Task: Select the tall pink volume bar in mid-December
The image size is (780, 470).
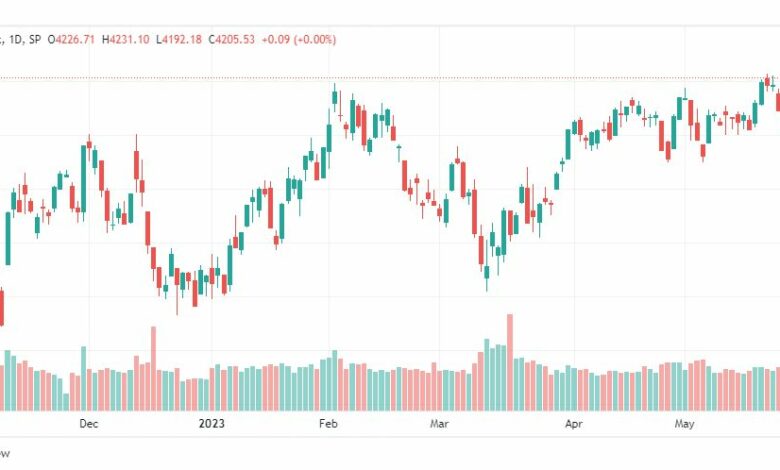Action: [153, 369]
